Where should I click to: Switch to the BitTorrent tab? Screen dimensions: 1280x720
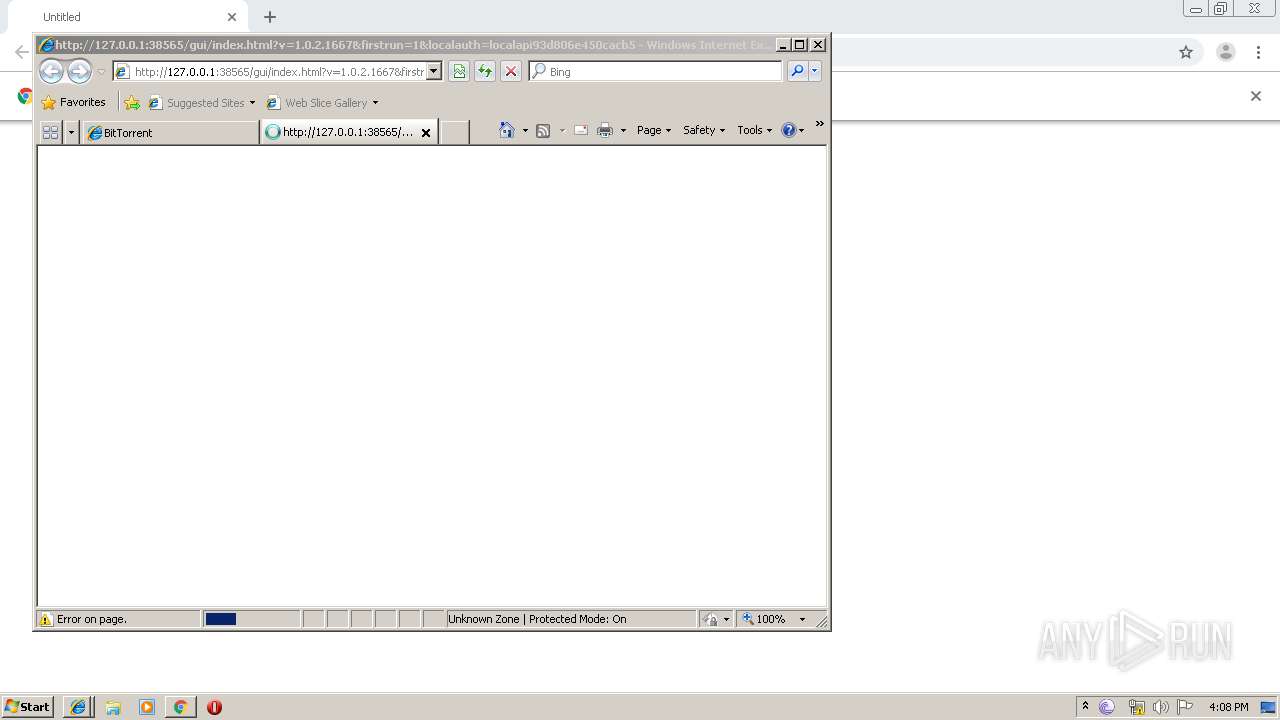pyautogui.click(x=170, y=132)
